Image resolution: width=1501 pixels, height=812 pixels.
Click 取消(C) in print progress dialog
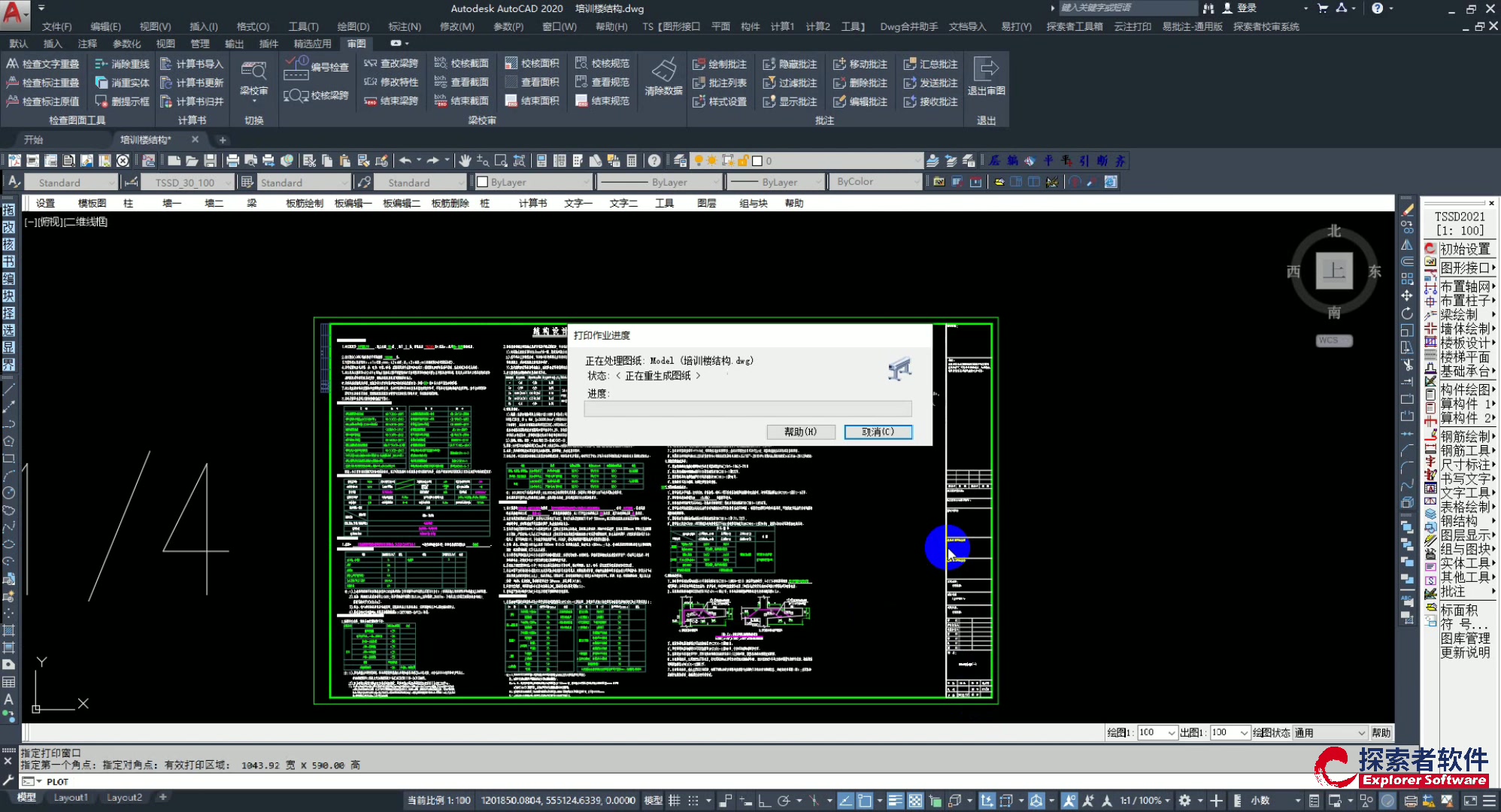[878, 432]
